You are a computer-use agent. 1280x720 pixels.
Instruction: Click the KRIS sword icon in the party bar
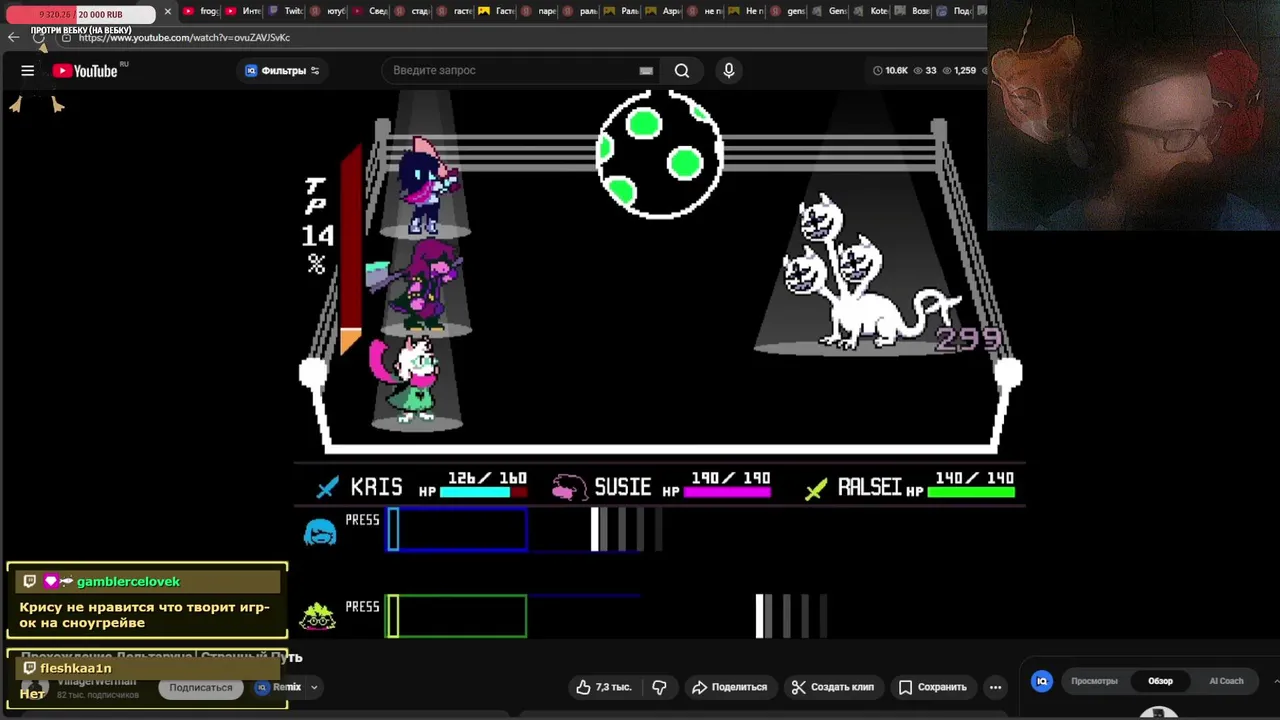pyautogui.click(x=328, y=488)
